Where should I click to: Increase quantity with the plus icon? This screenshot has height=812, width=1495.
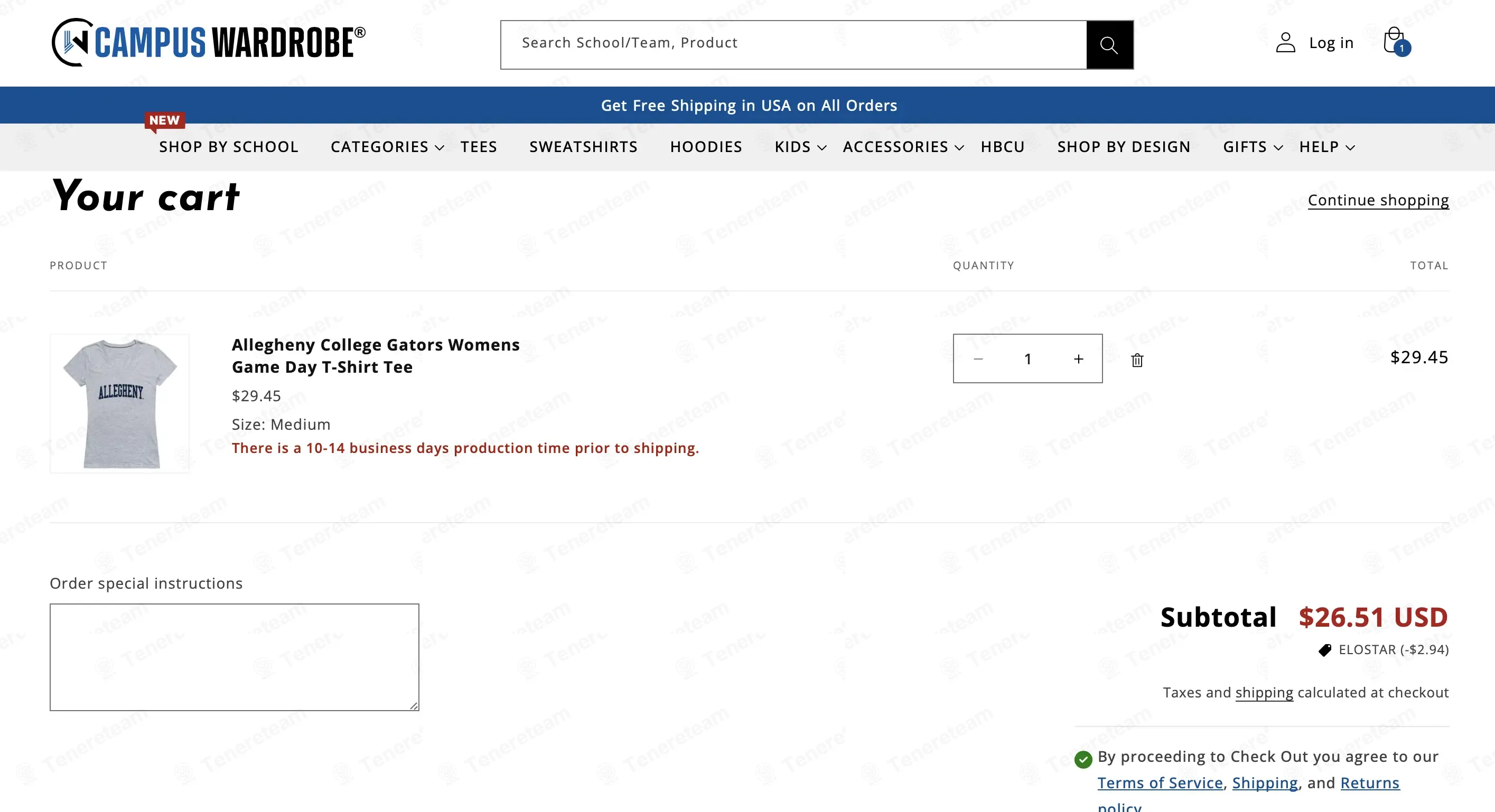point(1078,359)
